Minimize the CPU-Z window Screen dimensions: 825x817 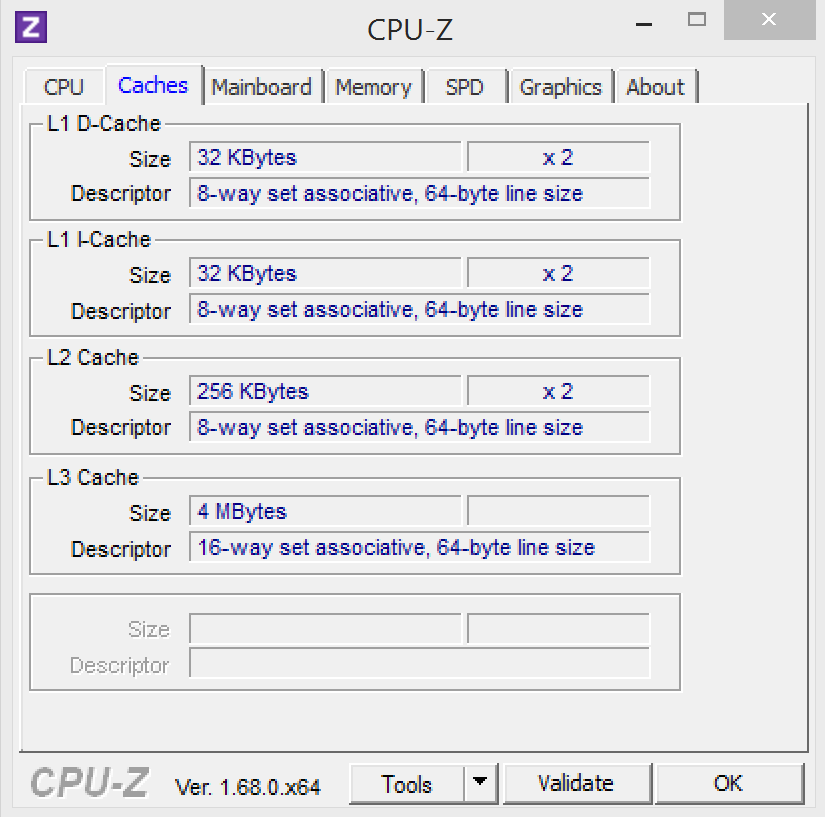[x=644, y=24]
